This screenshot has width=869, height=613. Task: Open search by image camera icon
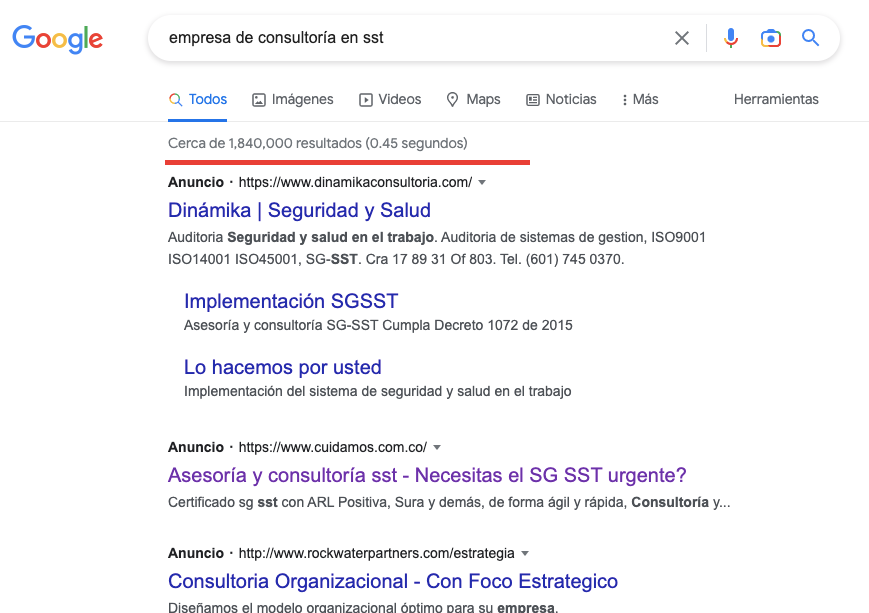(x=770, y=38)
